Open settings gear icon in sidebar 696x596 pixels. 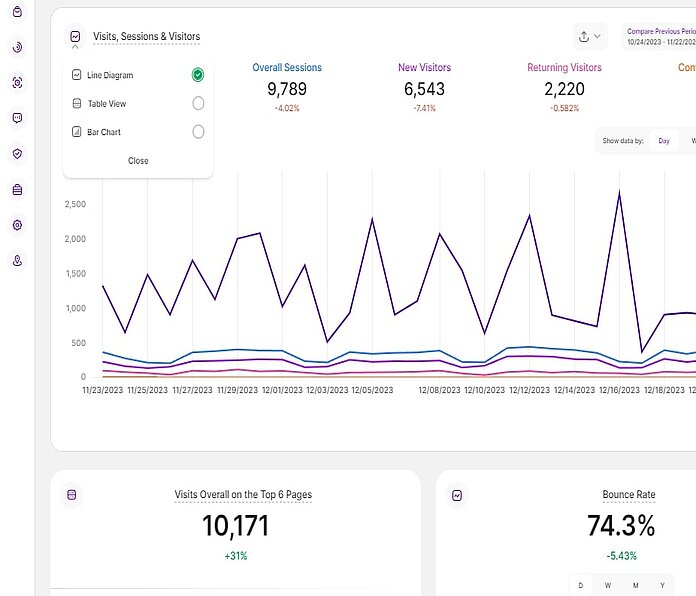(17, 225)
